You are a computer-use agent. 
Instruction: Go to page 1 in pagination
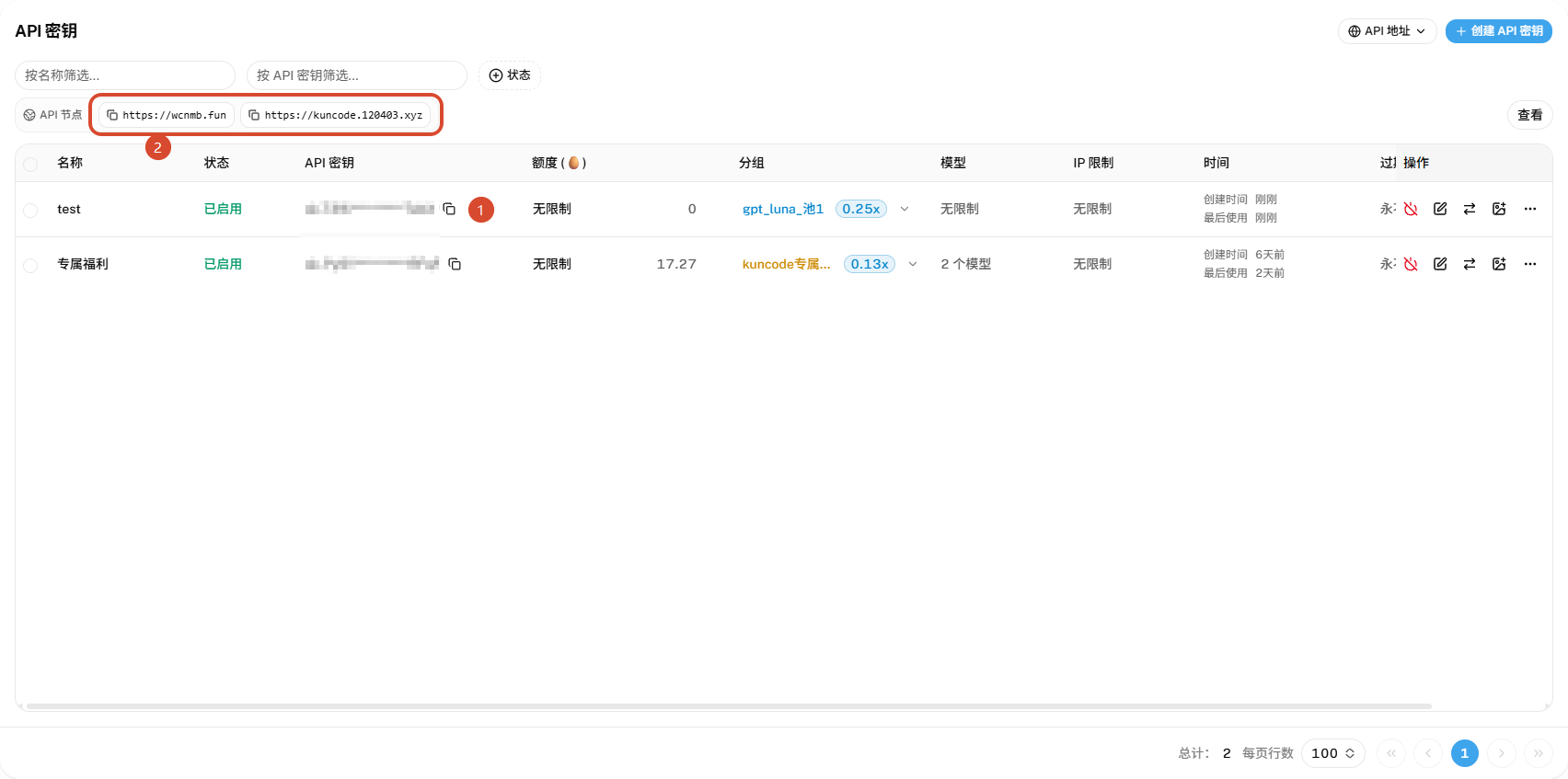pos(1465,753)
